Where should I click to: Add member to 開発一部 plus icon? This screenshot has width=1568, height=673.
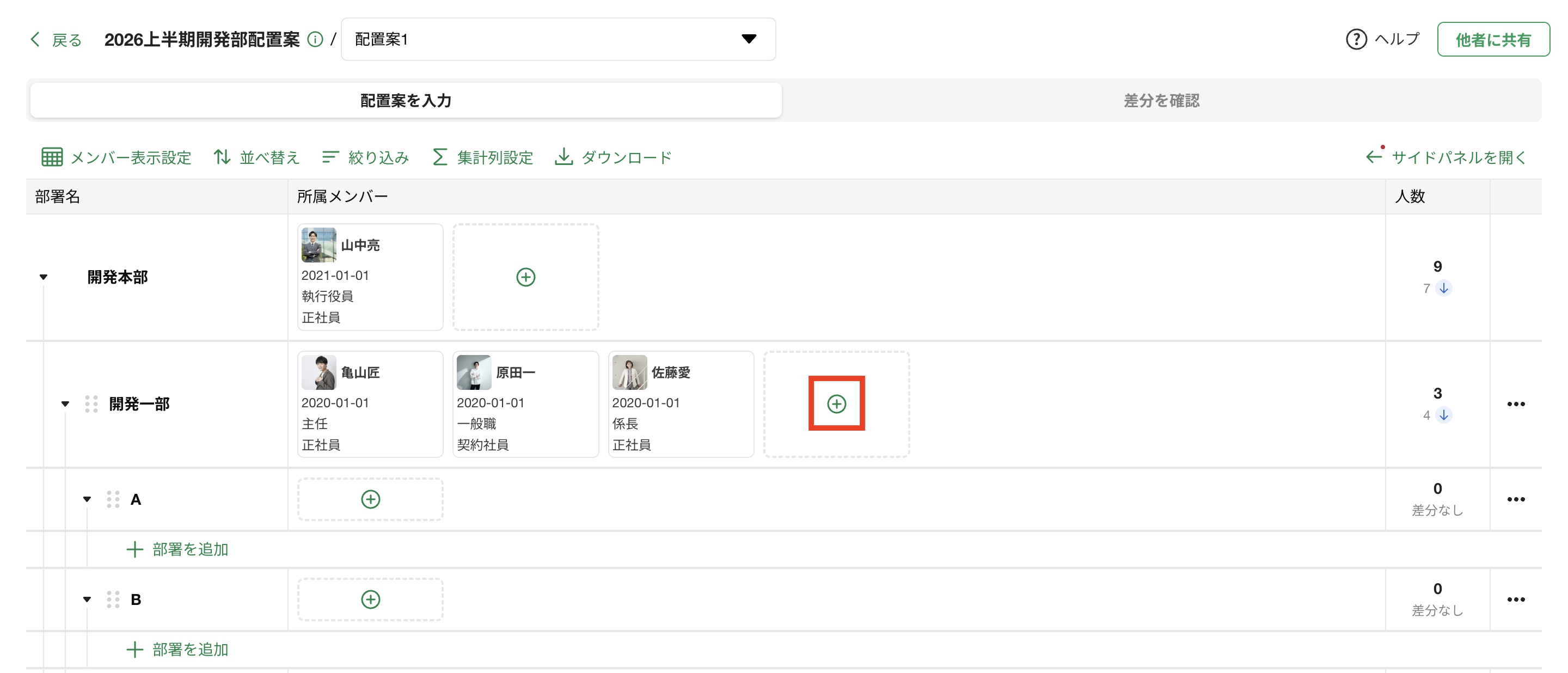[836, 403]
